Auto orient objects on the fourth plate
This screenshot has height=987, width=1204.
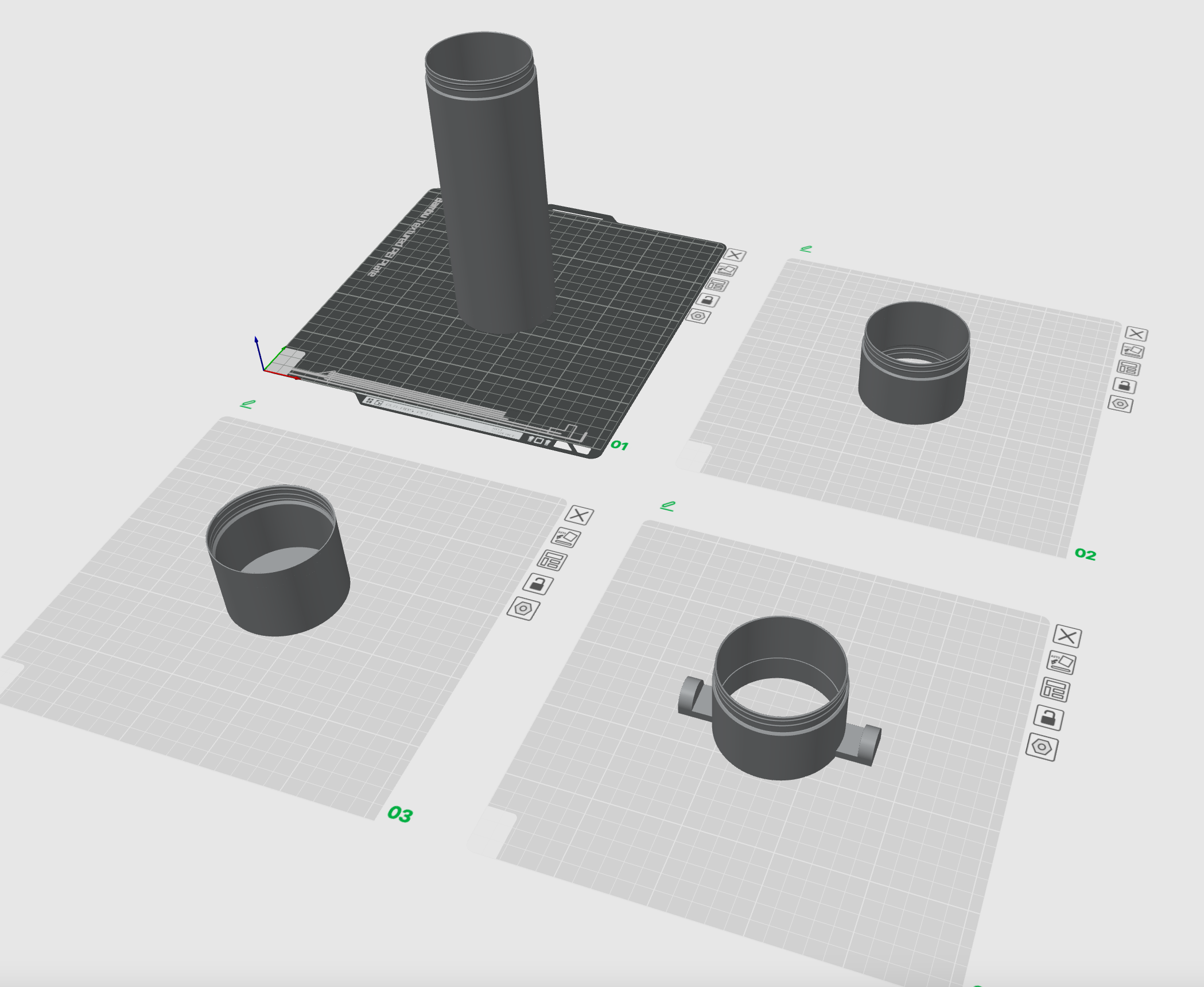(1061, 662)
